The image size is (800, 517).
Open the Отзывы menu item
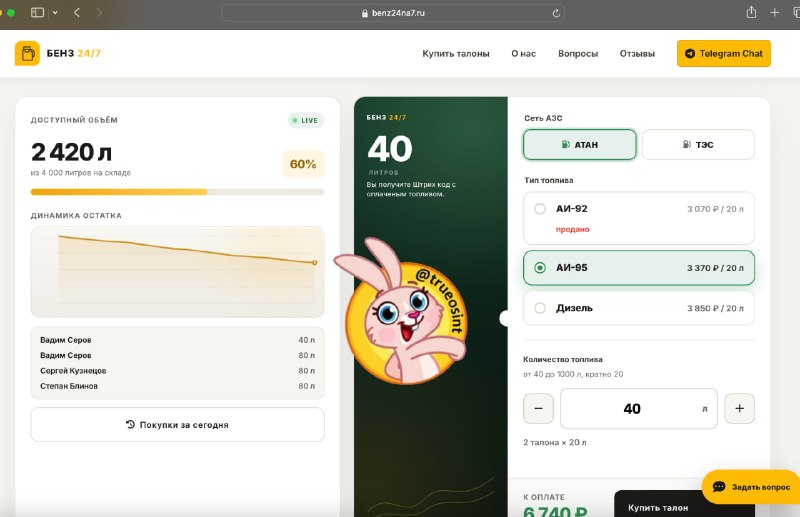[637, 54]
